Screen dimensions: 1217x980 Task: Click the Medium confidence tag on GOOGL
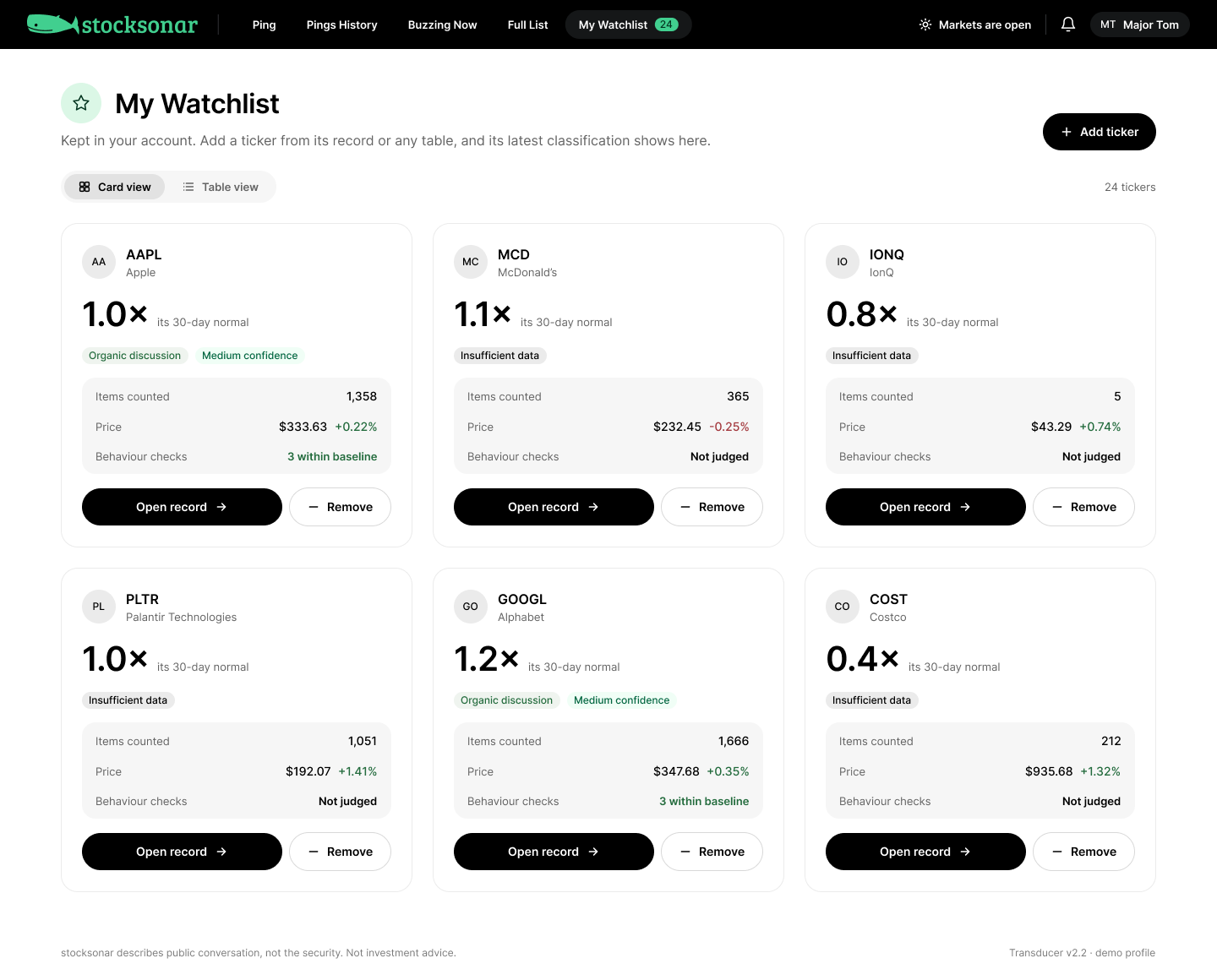click(622, 700)
